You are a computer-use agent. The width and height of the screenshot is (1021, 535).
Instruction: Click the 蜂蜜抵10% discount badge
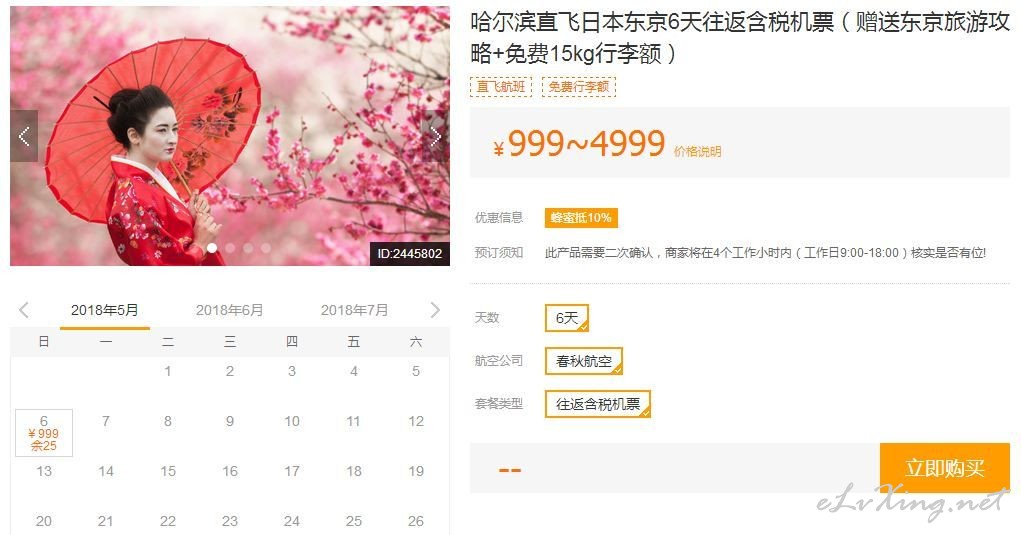point(581,217)
